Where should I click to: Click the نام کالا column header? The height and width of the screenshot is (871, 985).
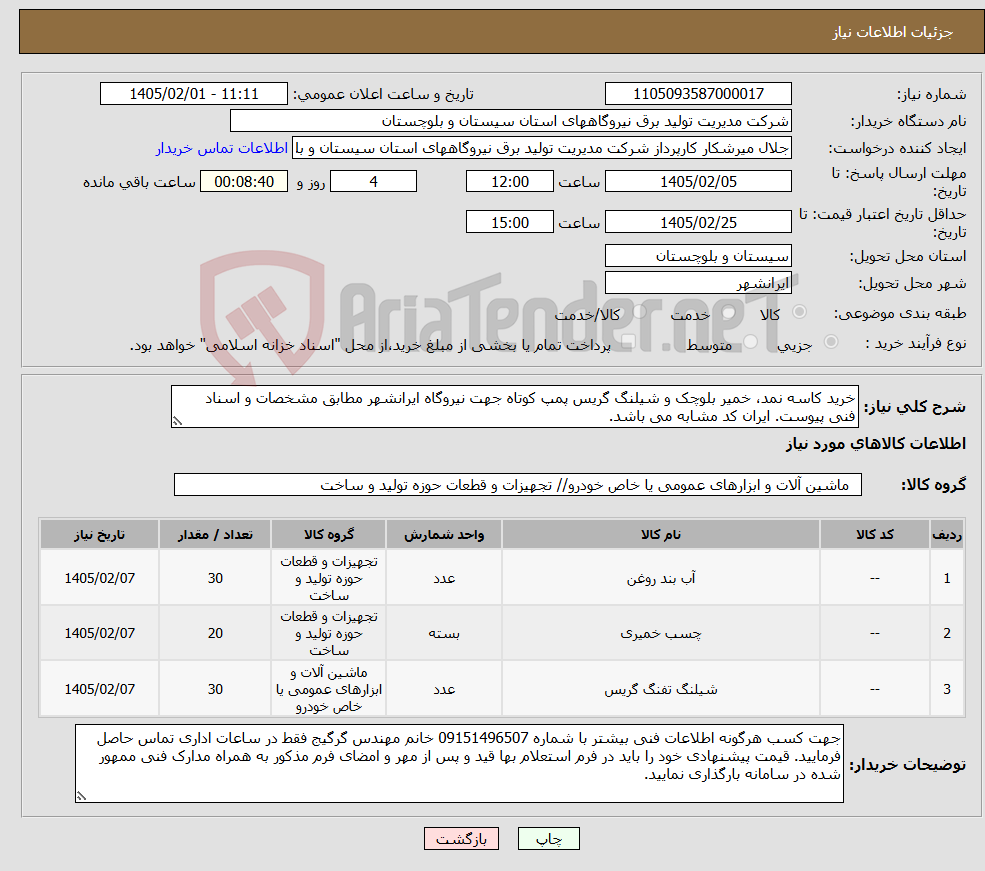[660, 534]
